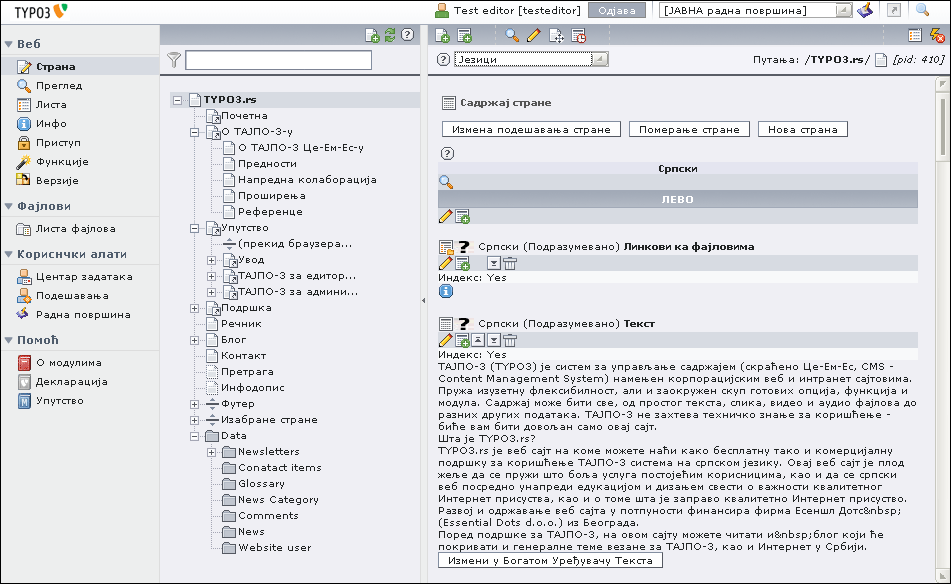
Task: Collapse page tree via divider arrow
Action: pyautogui.click(x=423, y=300)
